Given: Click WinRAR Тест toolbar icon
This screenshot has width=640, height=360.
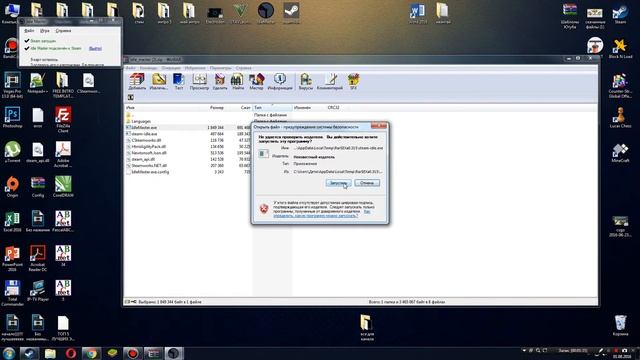Looking at the screenshot, I should (x=179, y=82).
